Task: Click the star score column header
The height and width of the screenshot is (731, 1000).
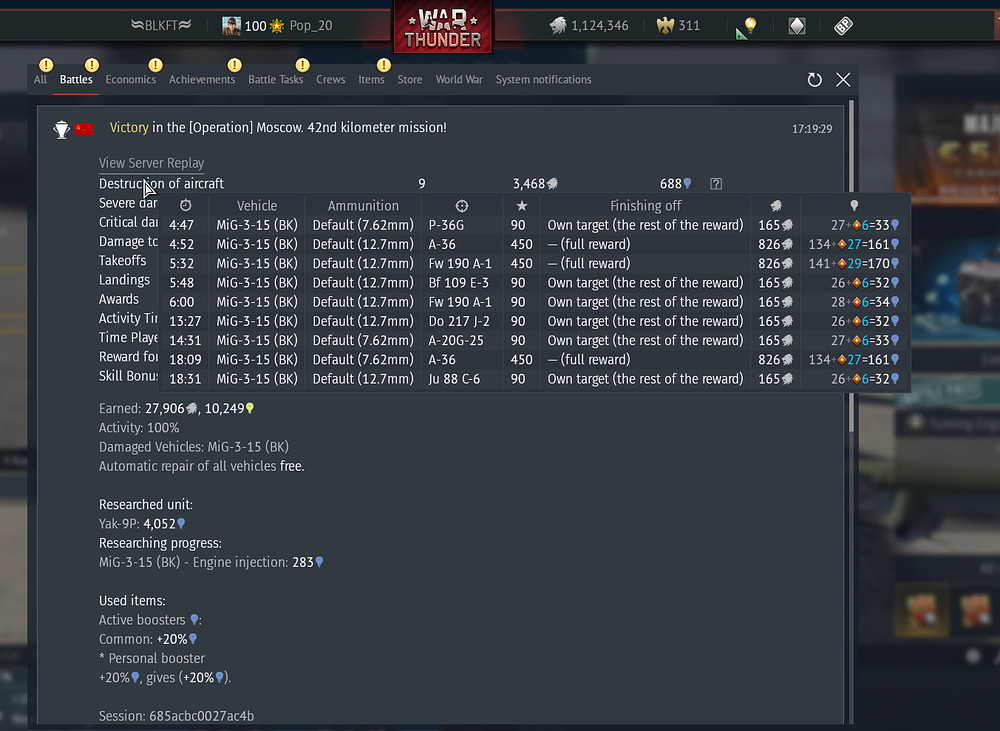Action: pyautogui.click(x=522, y=205)
